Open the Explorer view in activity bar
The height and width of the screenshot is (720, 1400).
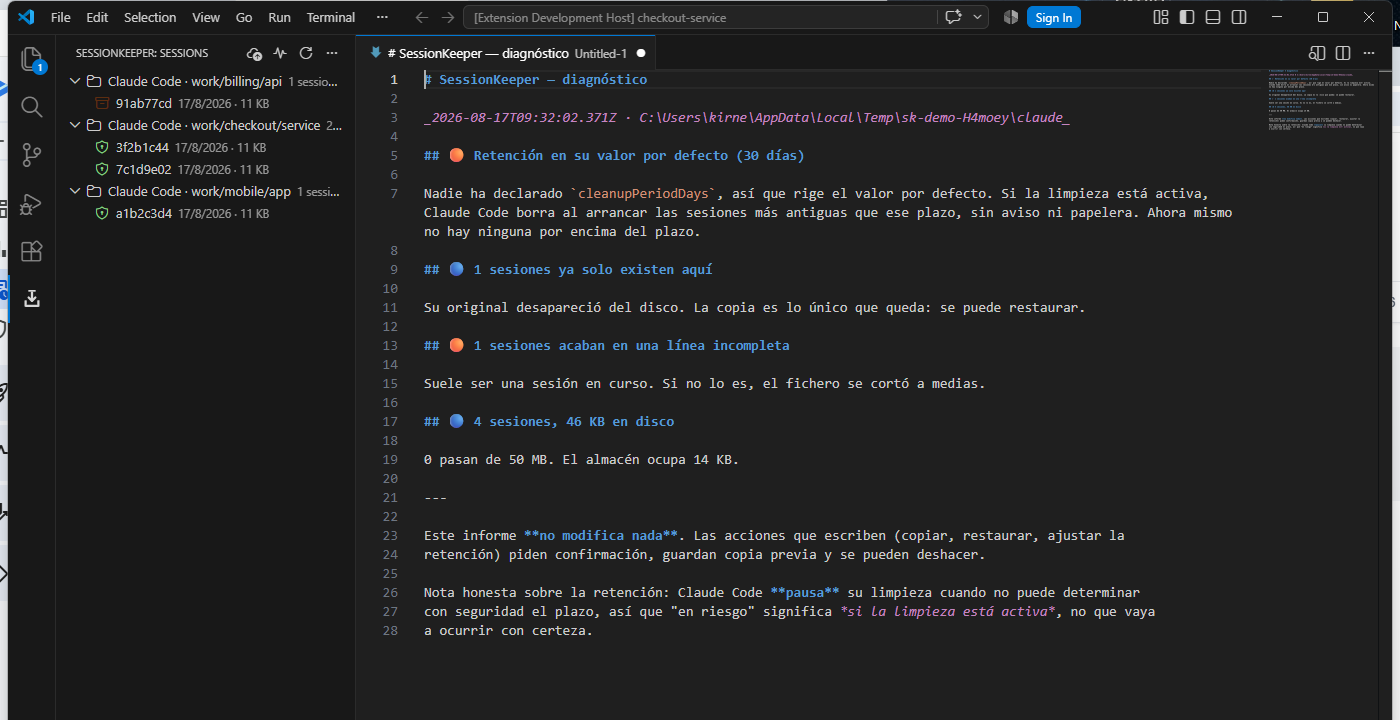[x=32, y=59]
